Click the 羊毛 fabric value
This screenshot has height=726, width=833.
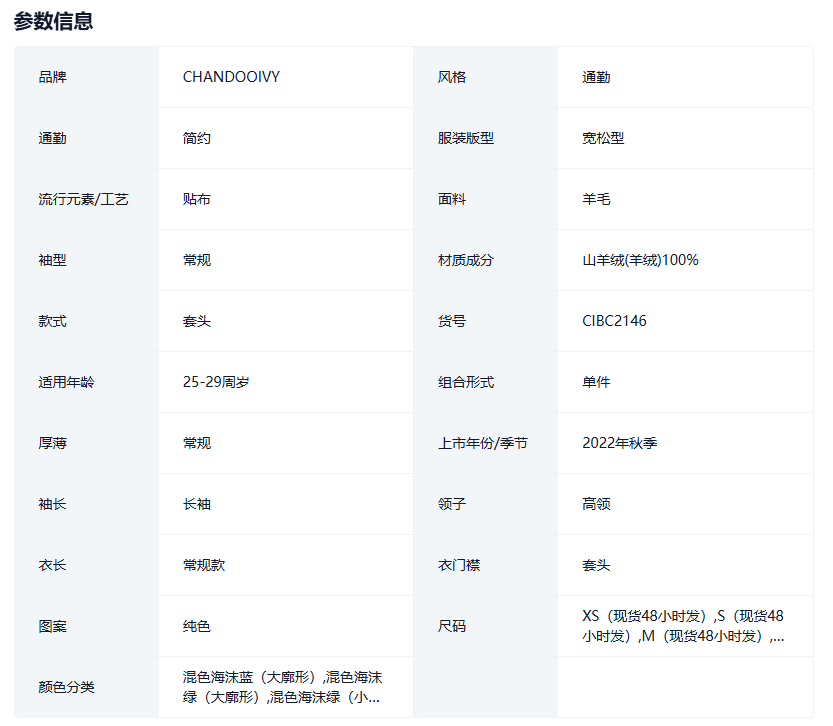coord(596,199)
